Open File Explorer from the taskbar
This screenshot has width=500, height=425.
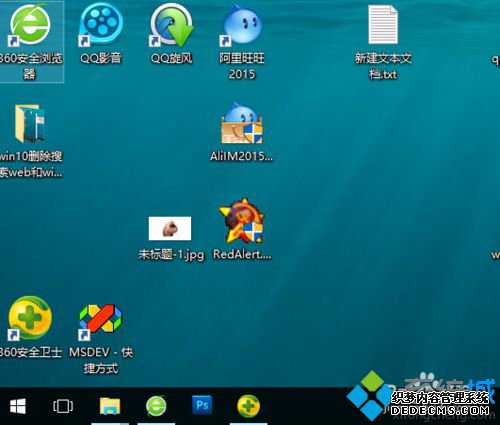[110, 406]
